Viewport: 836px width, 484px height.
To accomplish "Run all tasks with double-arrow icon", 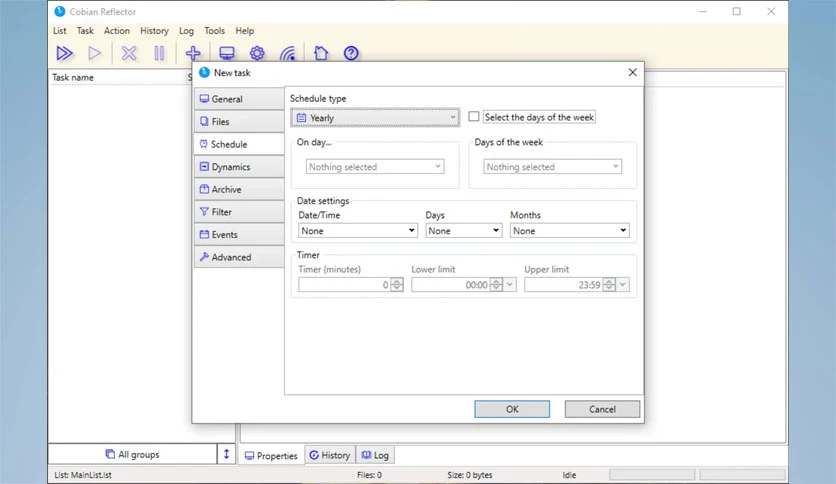I will coord(65,53).
